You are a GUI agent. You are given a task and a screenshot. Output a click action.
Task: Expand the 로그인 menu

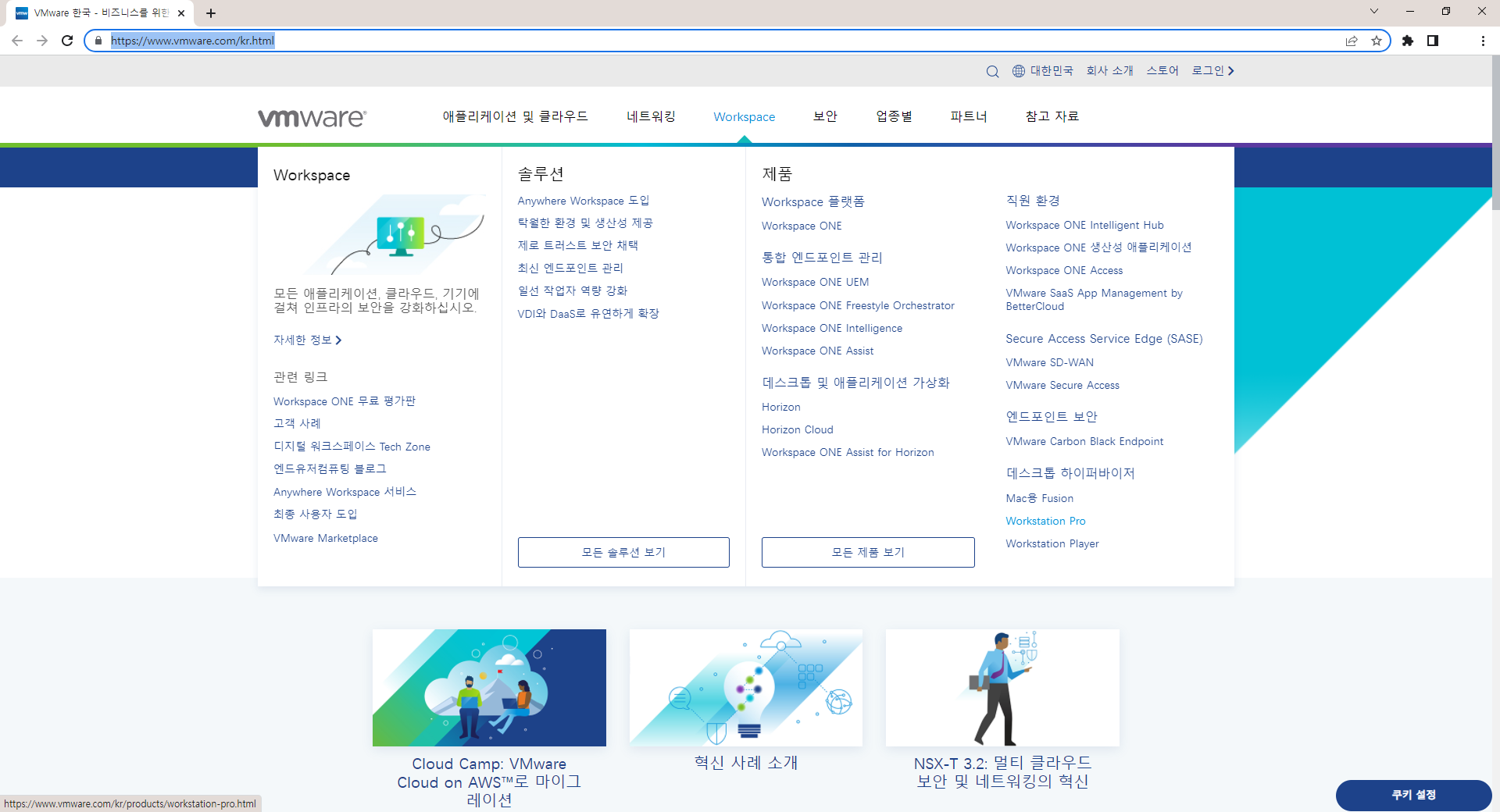pyautogui.click(x=1212, y=71)
